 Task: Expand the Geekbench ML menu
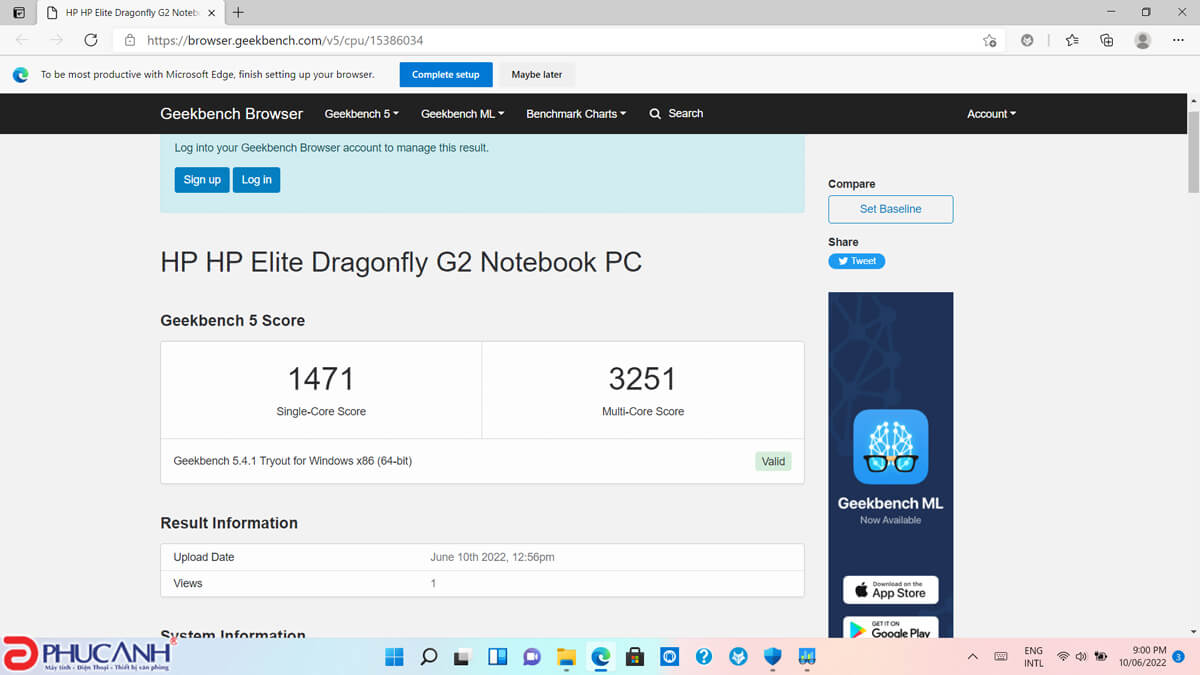pyautogui.click(x=462, y=114)
